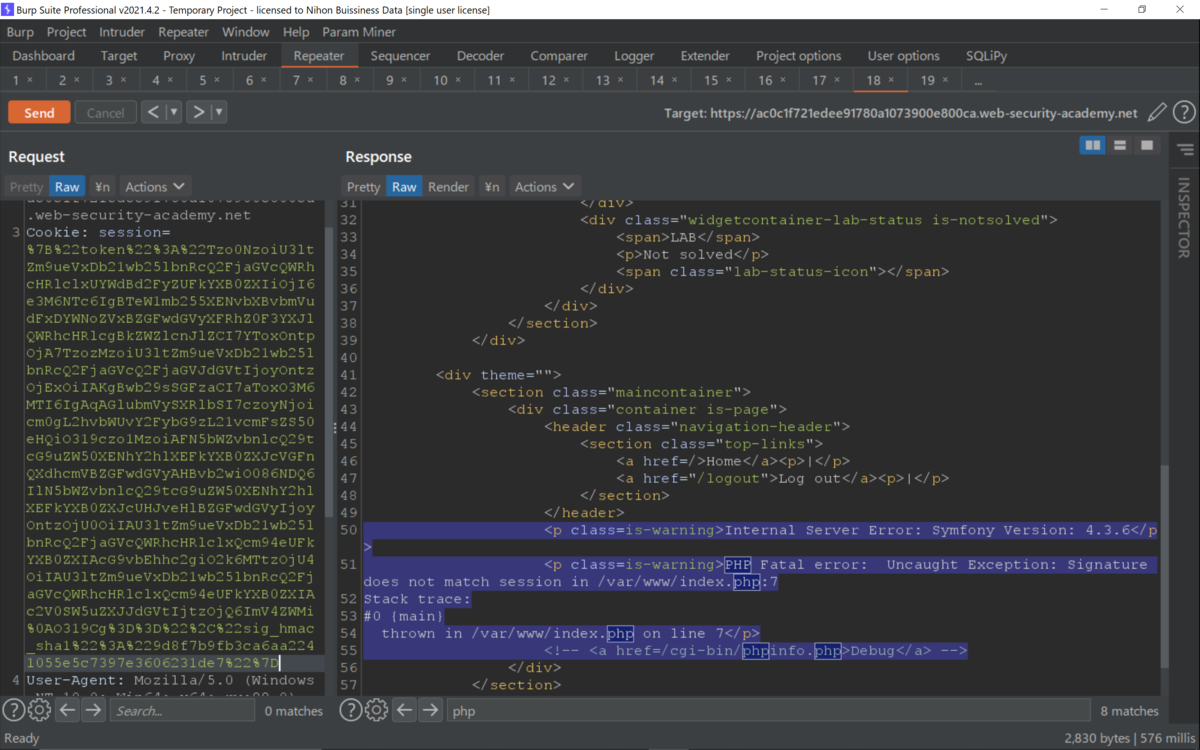Screen dimensions: 1200x750
Task: Close Repeater tab 19
Action: pos(945,80)
